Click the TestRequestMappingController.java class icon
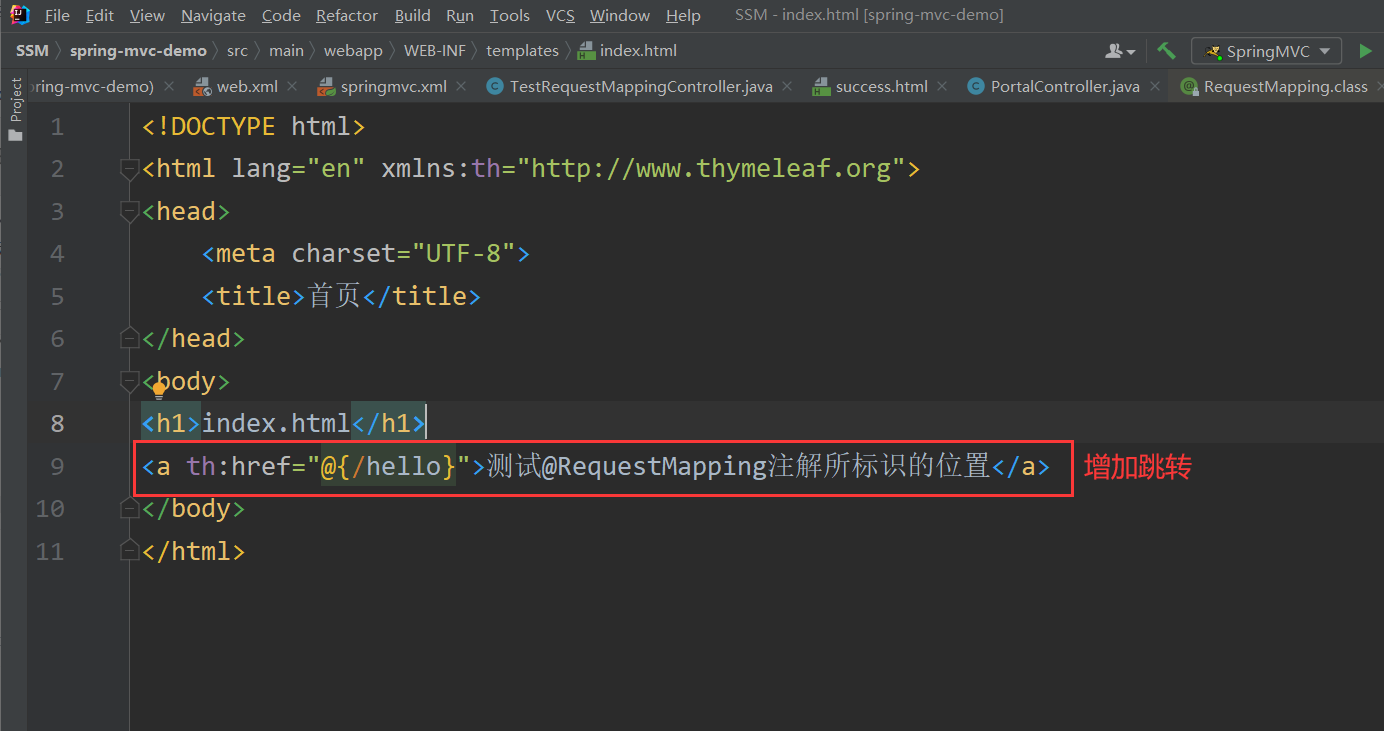The image size is (1384, 731). pyautogui.click(x=494, y=87)
